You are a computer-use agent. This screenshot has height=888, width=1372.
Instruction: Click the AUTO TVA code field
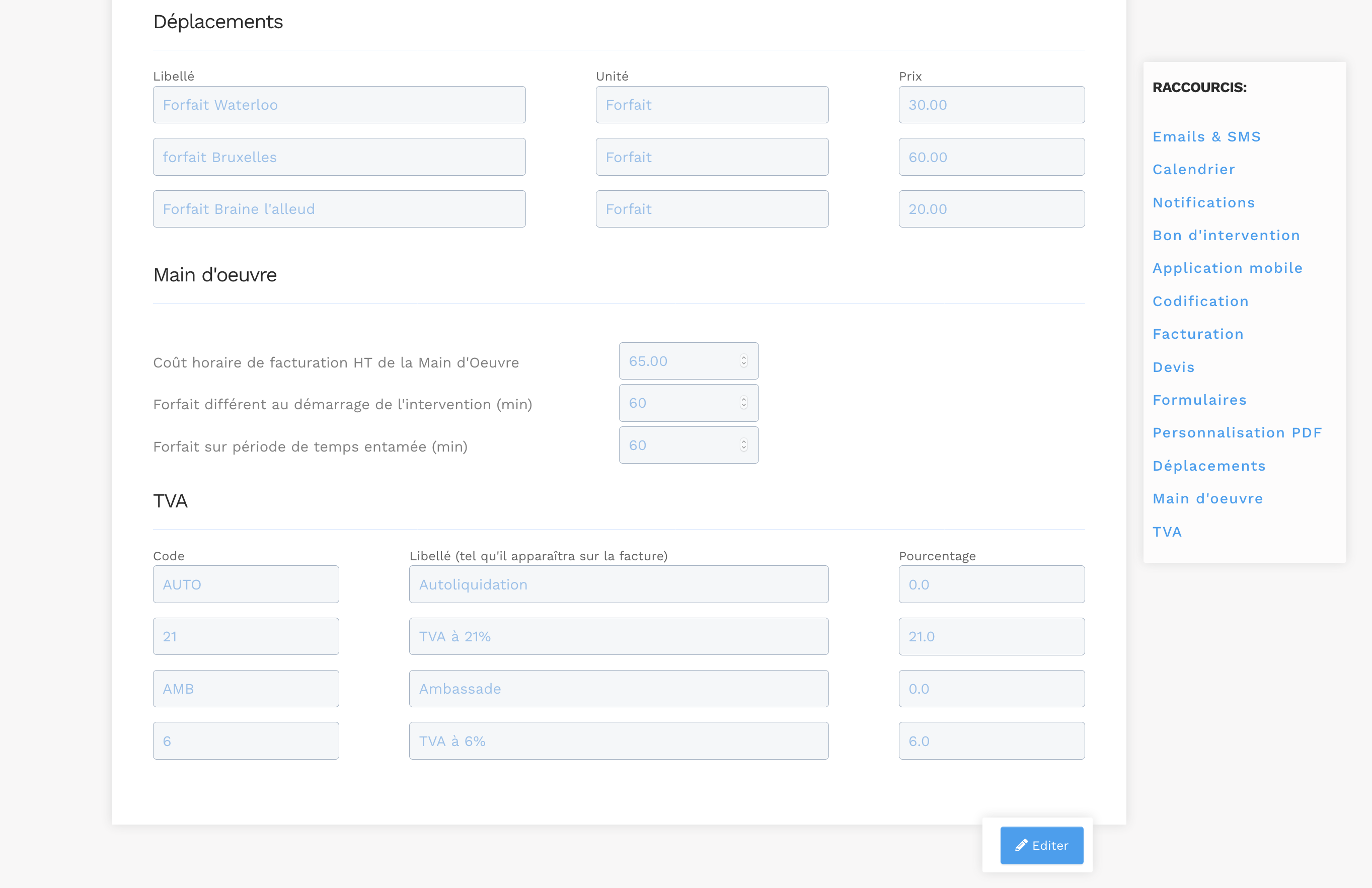pyautogui.click(x=246, y=584)
